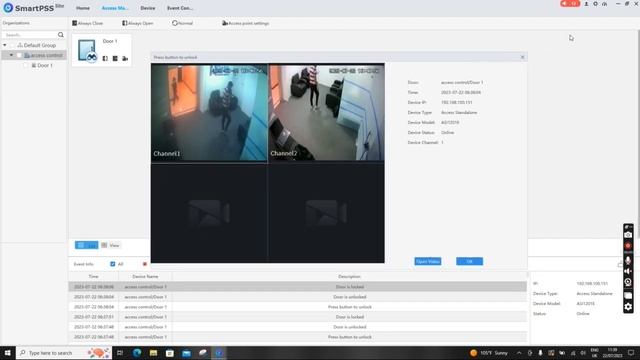Image resolution: width=640 pixels, height=360 pixels.
Task: Click the system gauge icon in title bar
Action: [x=604, y=4]
